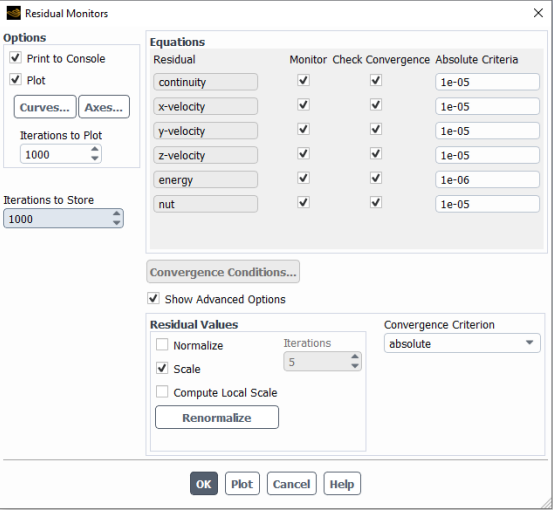This screenshot has height=510, width=553.
Task: Increase Iterations to Store with up arrow
Action: (116, 214)
